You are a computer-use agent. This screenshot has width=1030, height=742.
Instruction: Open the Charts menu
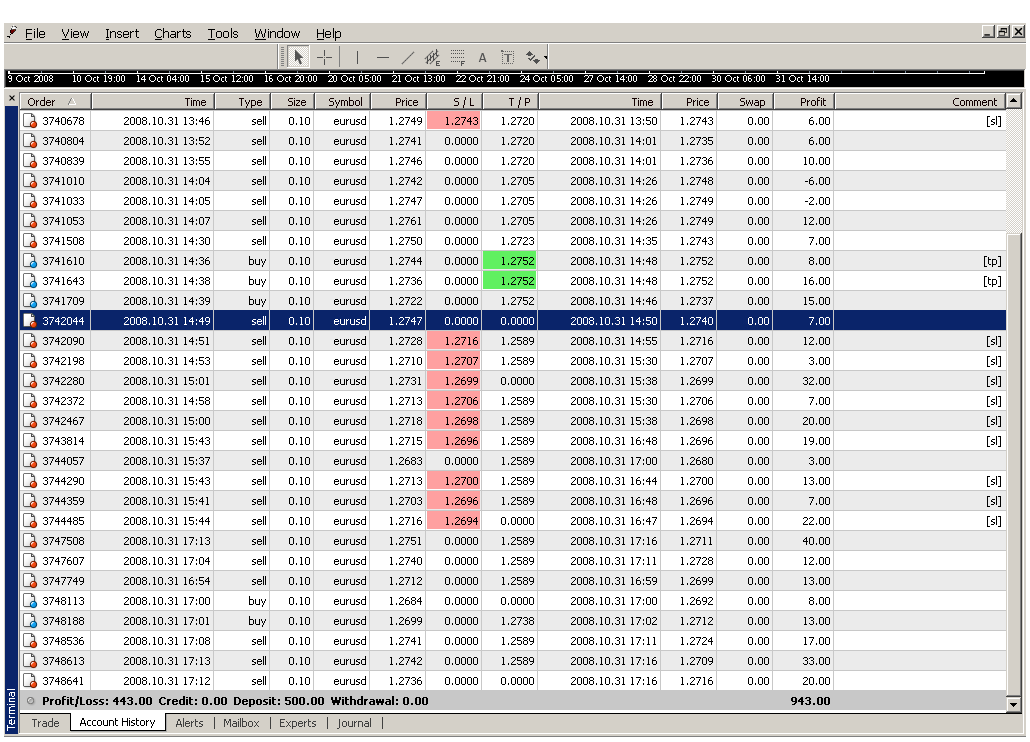[x=172, y=33]
